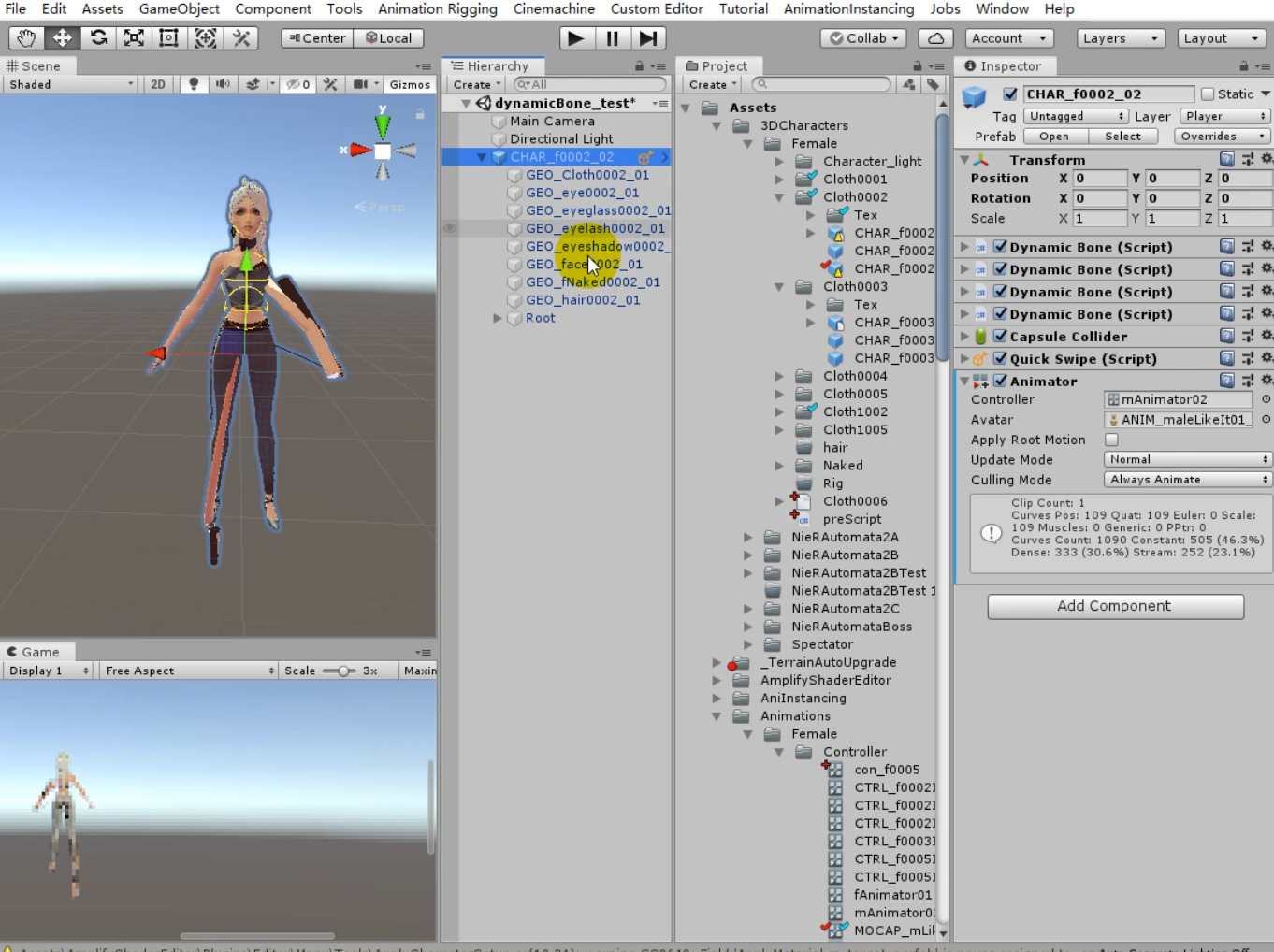This screenshot has width=1274, height=952.
Task: Click Search by Type in Project
Action: coord(909,84)
